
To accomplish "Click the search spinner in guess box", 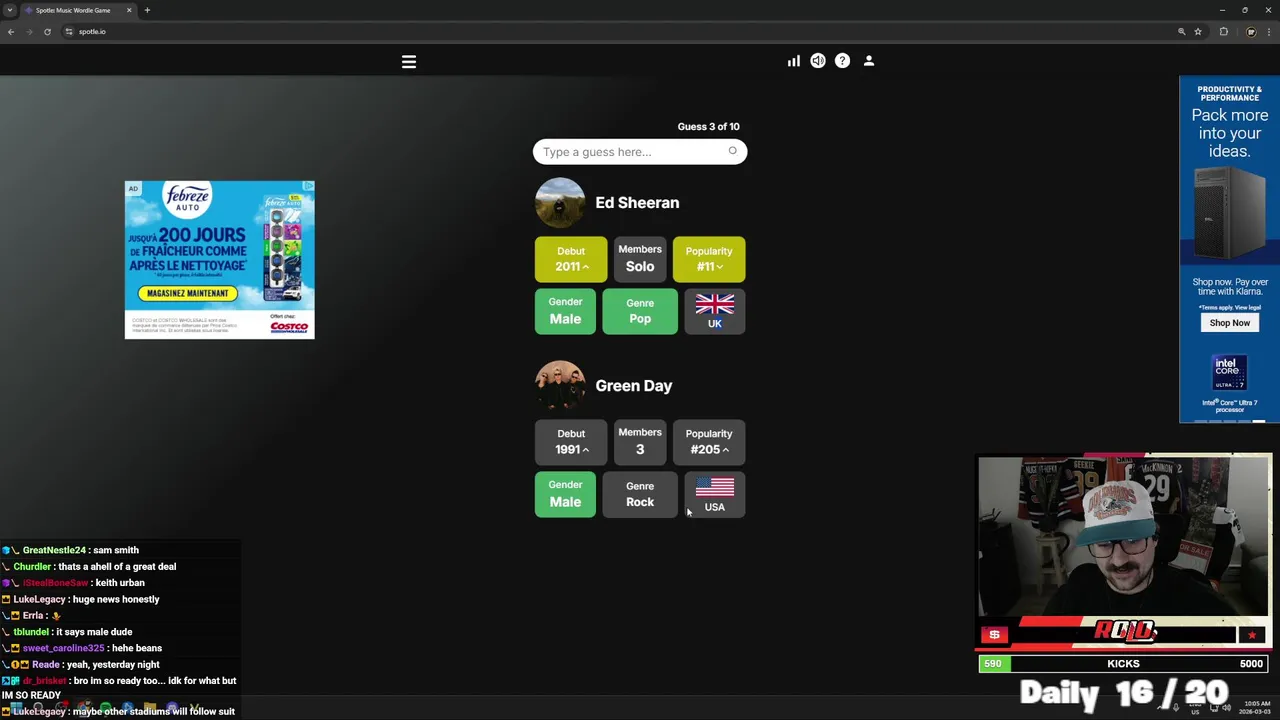I will pos(733,151).
